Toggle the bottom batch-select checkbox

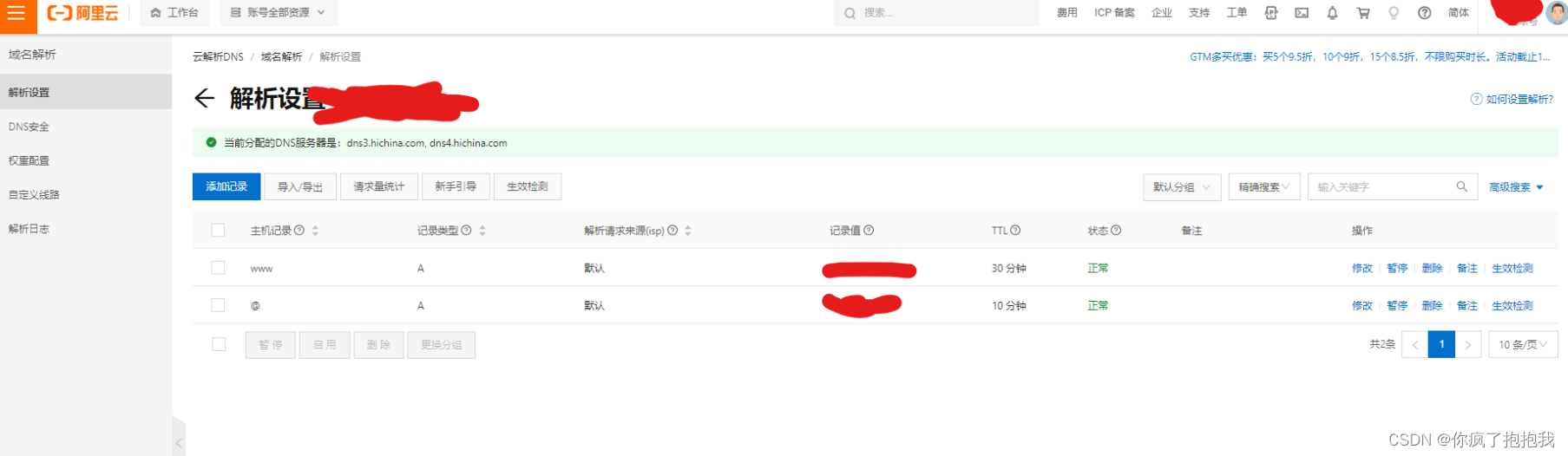click(x=219, y=345)
